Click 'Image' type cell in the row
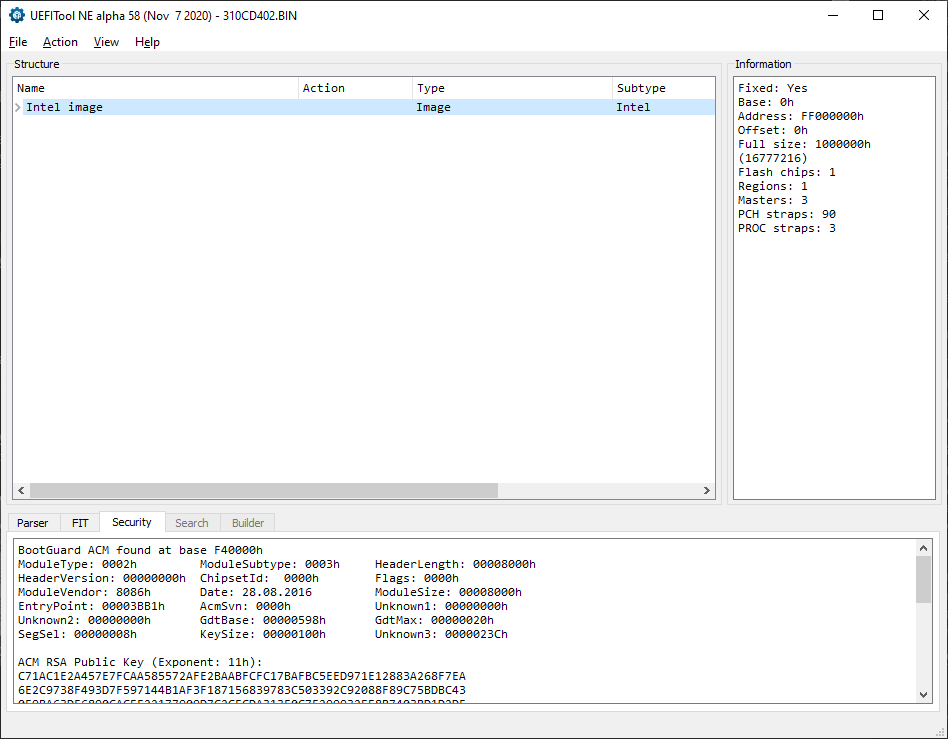Image resolution: width=948 pixels, height=739 pixels. pos(433,107)
